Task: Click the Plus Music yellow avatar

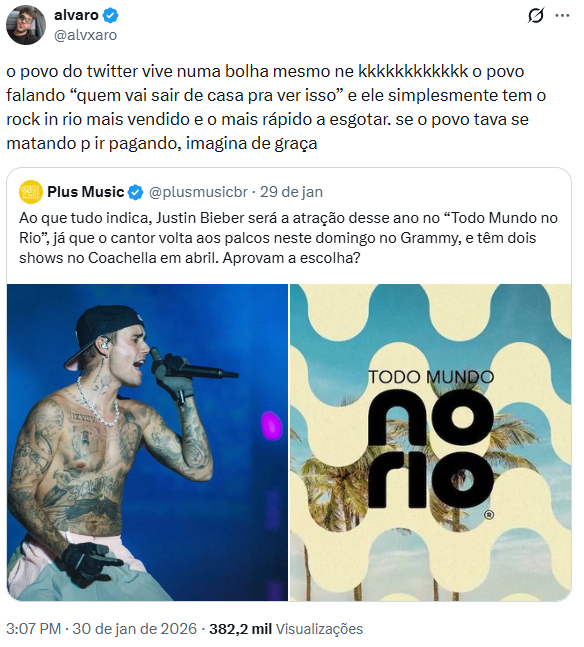Action: [x=31, y=192]
